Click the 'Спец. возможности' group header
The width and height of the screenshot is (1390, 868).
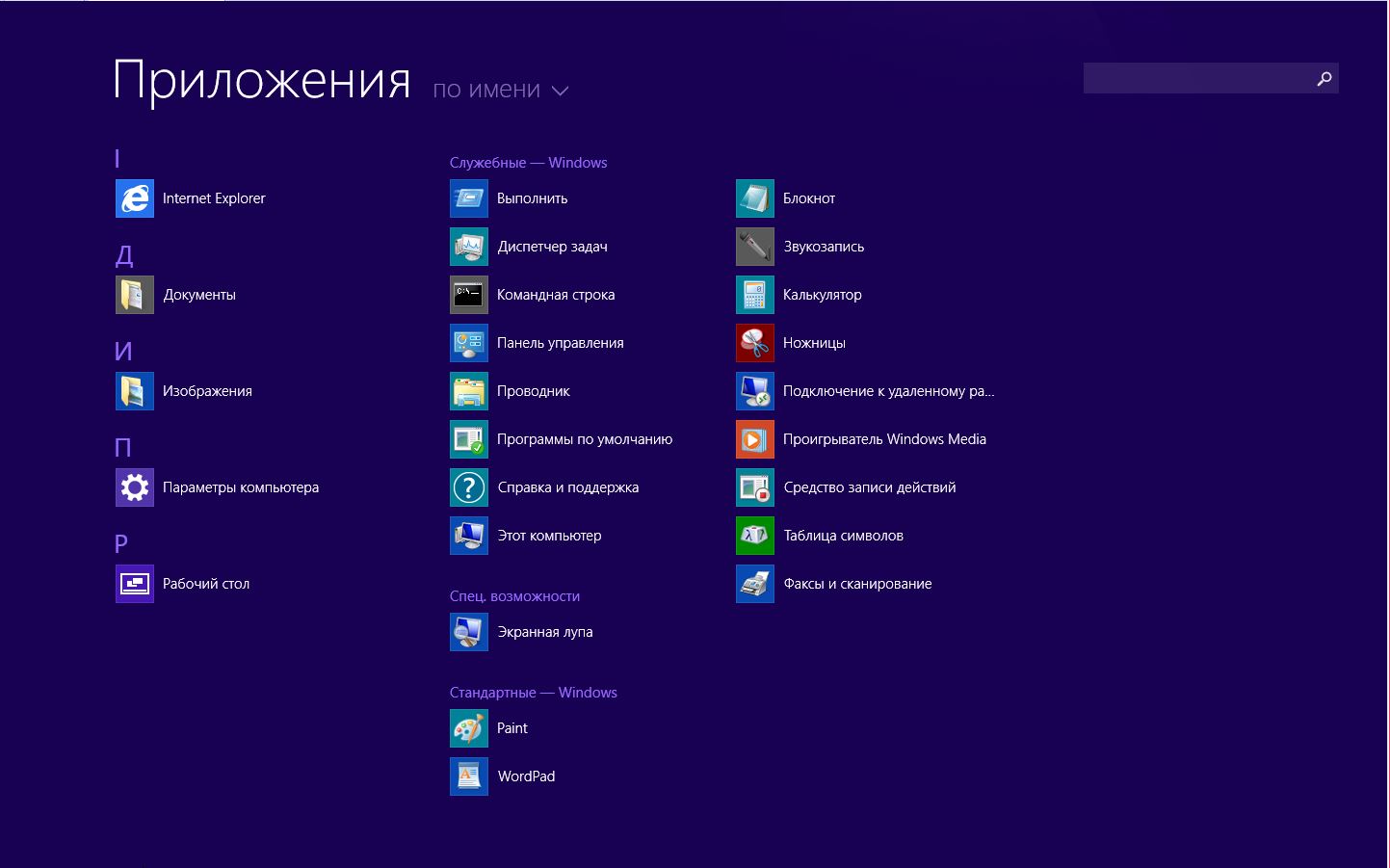point(514,596)
